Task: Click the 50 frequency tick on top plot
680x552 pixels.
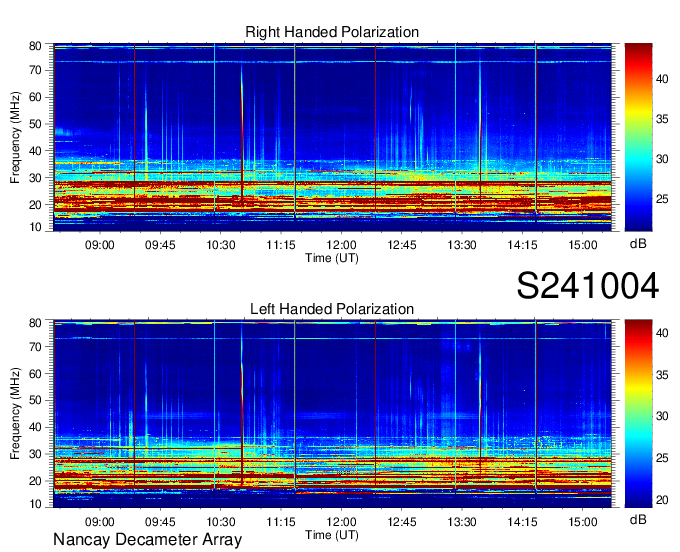Action: click(35, 124)
